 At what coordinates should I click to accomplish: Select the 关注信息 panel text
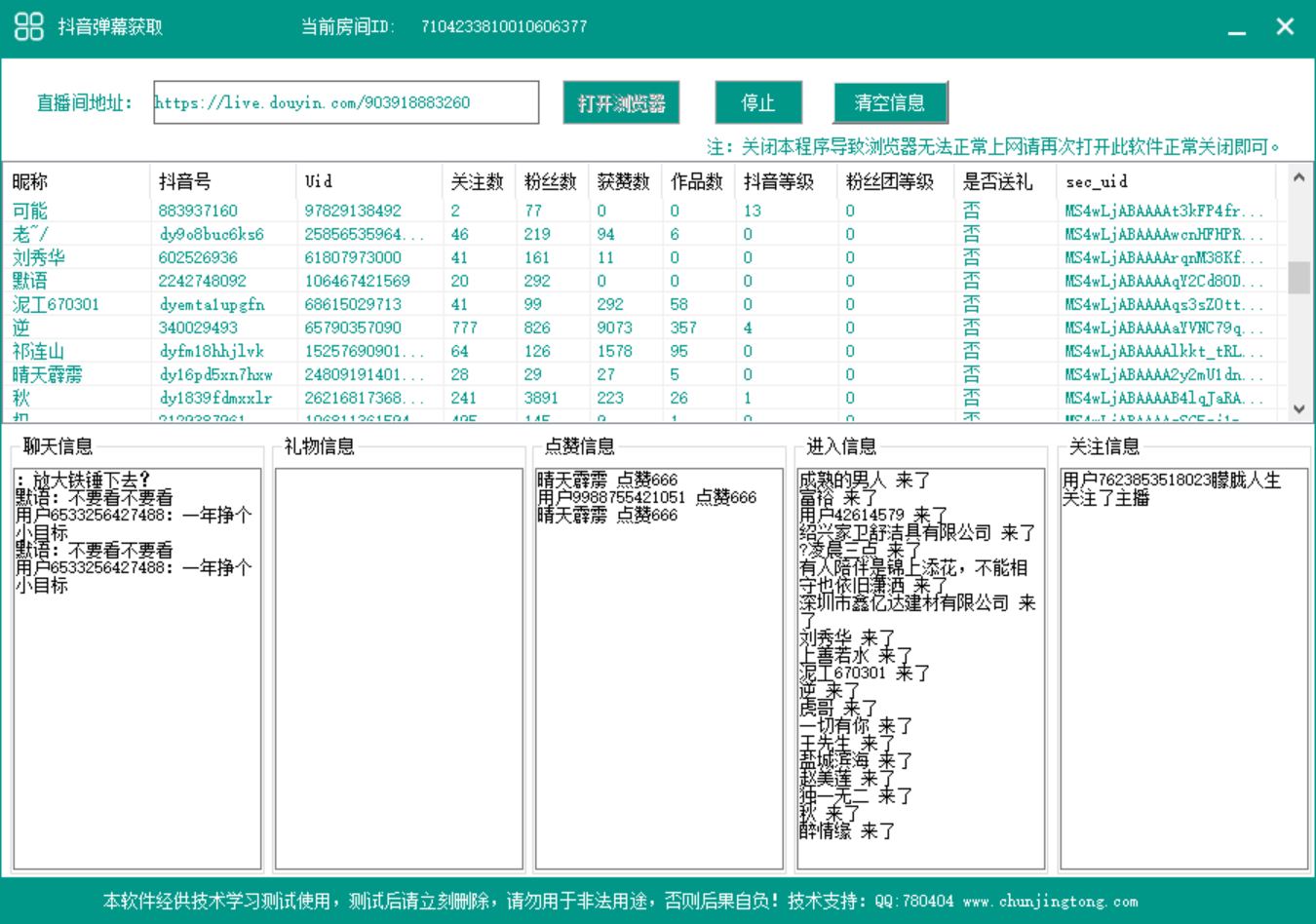[1170, 488]
